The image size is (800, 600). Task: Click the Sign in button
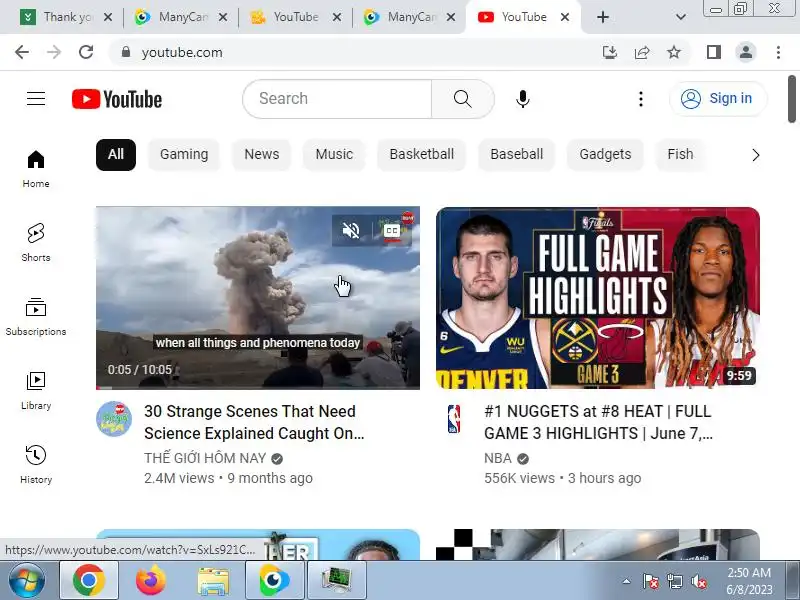[717, 98]
